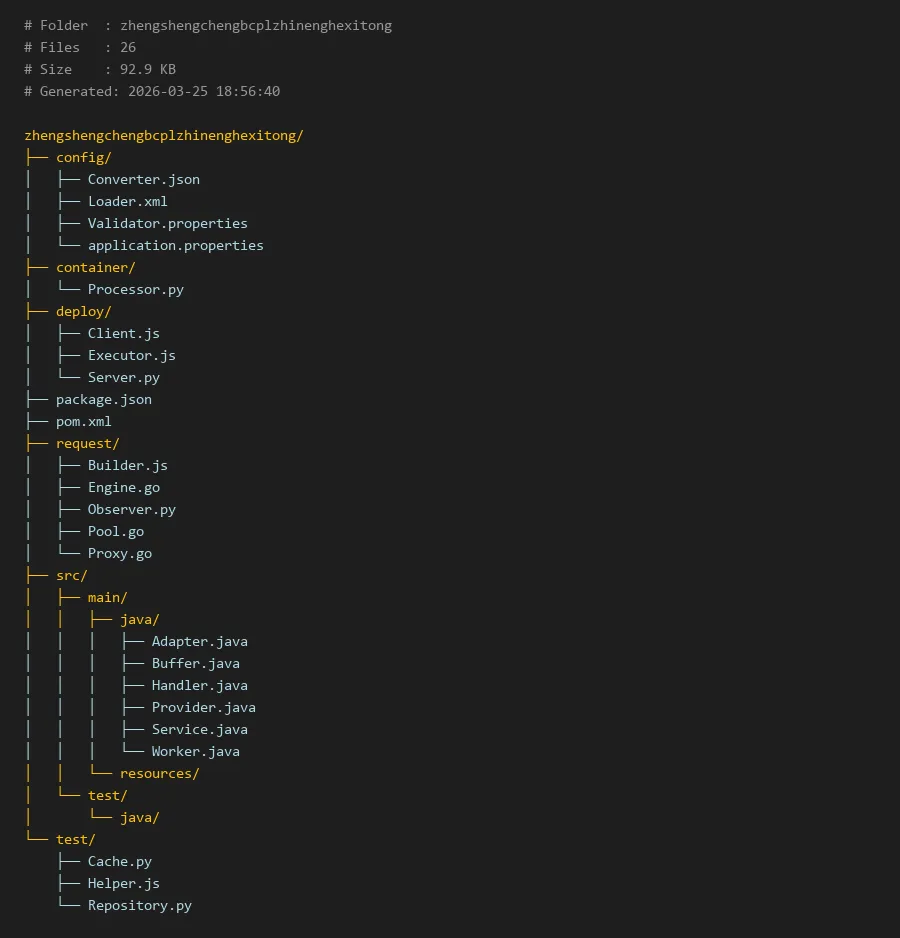Image resolution: width=900 pixels, height=938 pixels.
Task: Open the Engine.go file
Action: [x=123, y=487]
